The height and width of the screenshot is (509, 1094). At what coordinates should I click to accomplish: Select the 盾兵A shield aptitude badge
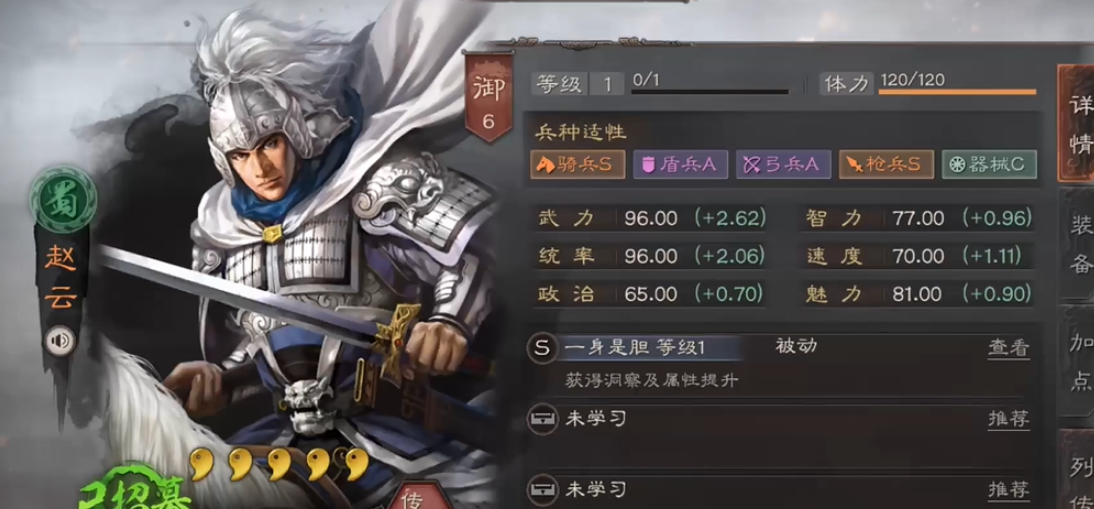click(x=680, y=165)
